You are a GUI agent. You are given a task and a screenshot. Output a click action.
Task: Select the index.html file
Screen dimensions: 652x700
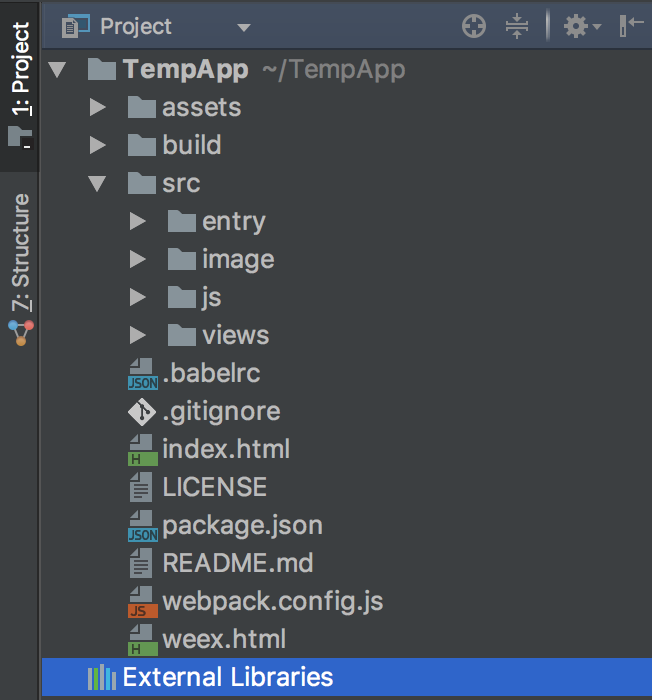tap(225, 449)
